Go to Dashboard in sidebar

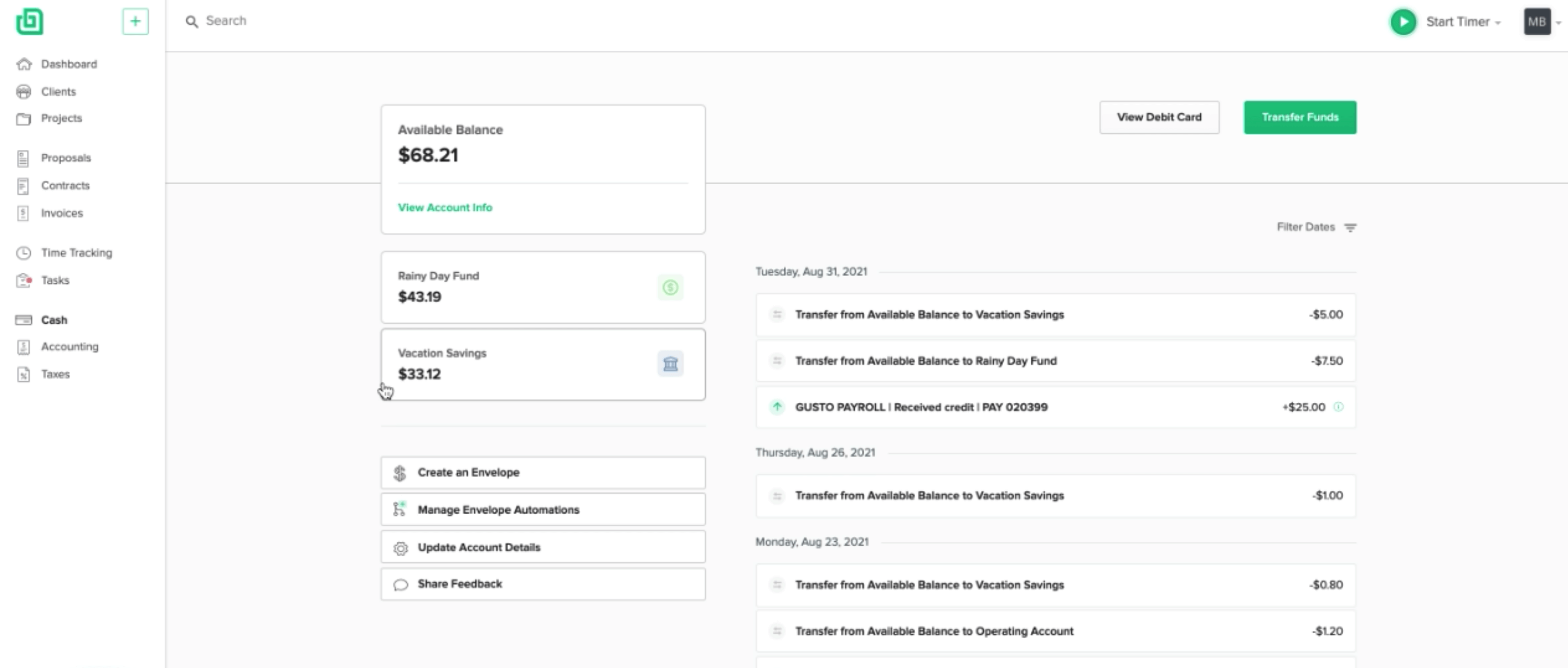click(68, 64)
